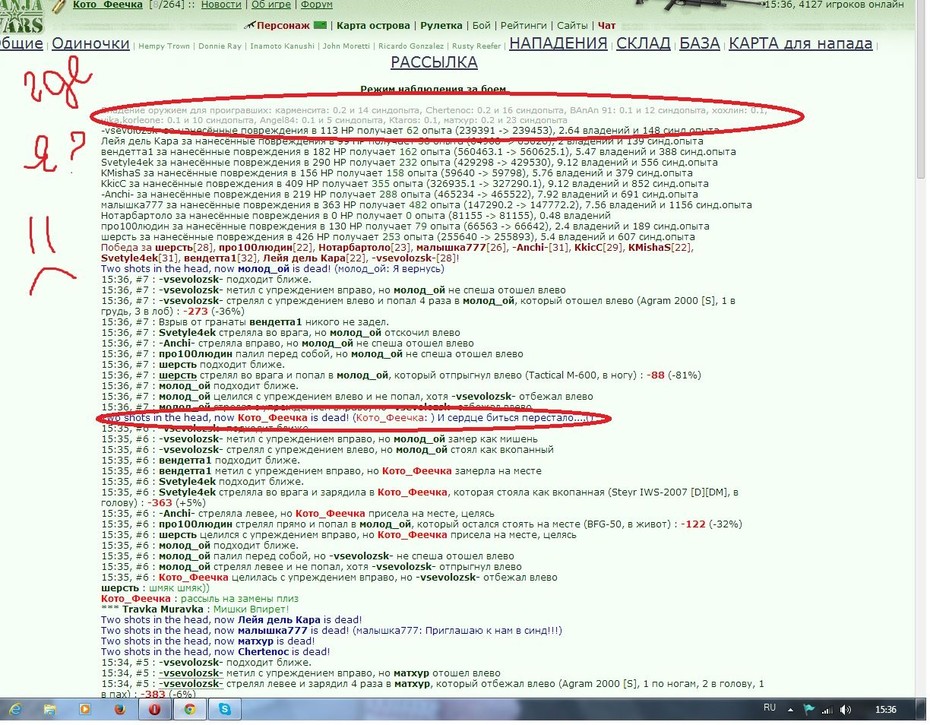
Task: Open Firefox from the taskbar
Action: (x=120, y=709)
